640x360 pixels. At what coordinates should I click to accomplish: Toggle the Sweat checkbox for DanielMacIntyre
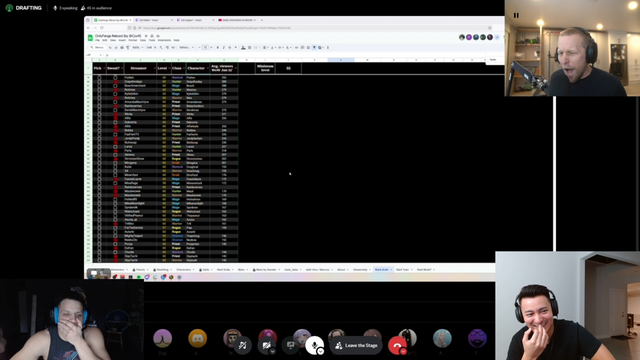tap(115, 110)
